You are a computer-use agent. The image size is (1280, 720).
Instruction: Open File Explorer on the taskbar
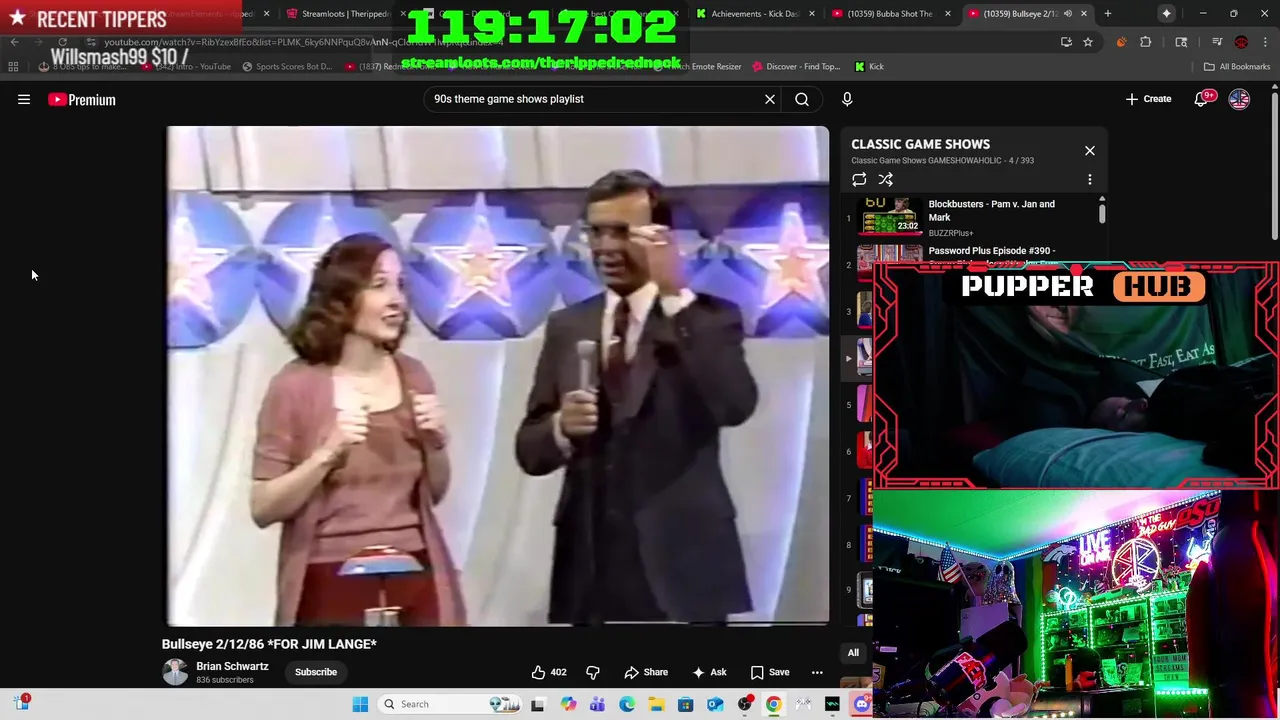point(656,704)
